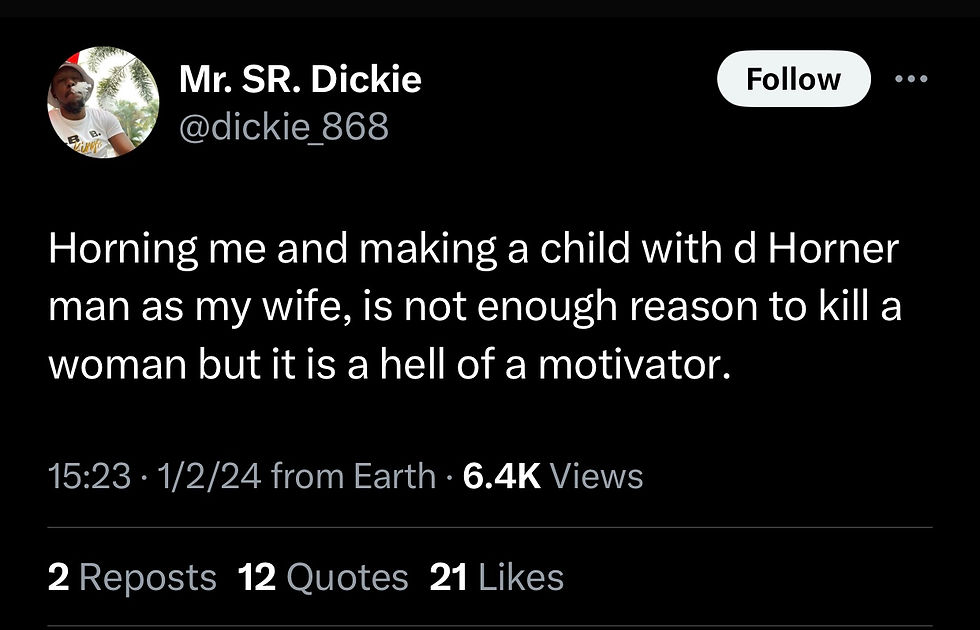
Task: Click the 'Likes' word label
Action: point(521,577)
